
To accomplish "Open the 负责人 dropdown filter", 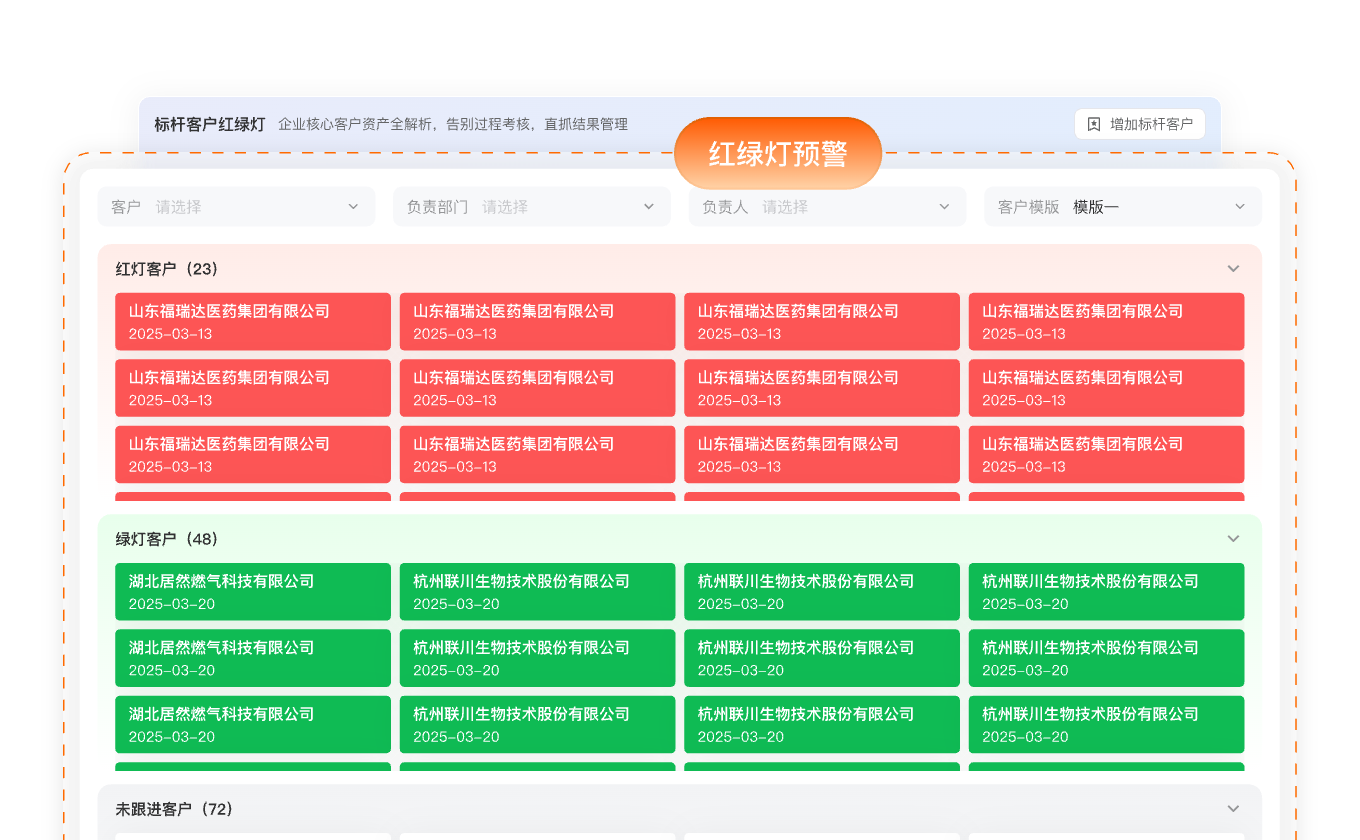I will [827, 207].
